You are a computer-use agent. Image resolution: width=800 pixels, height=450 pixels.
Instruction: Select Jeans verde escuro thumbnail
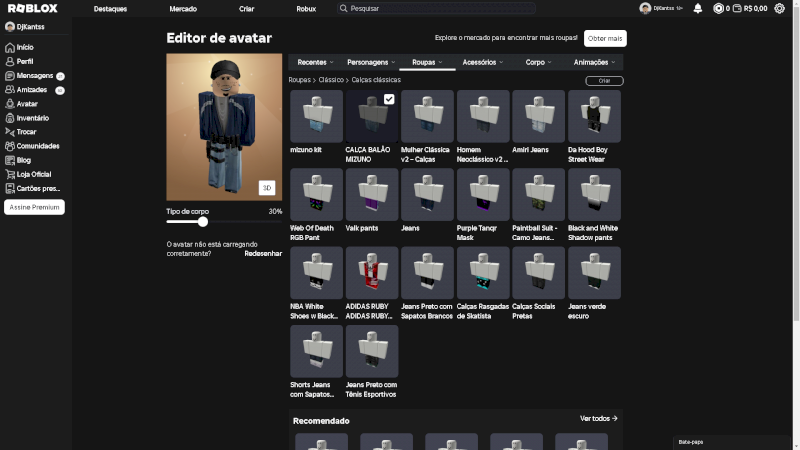(x=594, y=273)
